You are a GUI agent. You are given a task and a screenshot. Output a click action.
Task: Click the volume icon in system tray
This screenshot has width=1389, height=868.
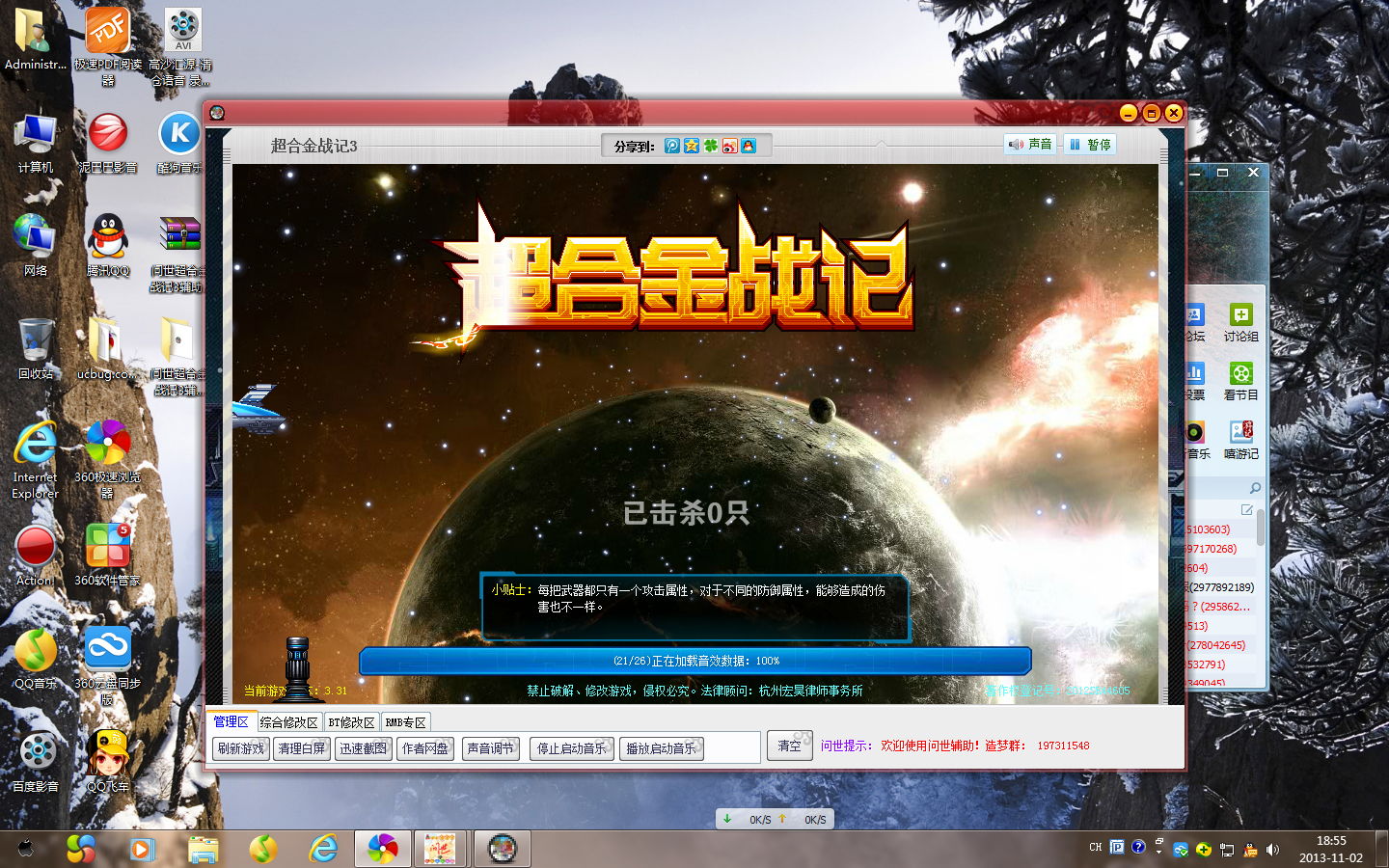1272,850
